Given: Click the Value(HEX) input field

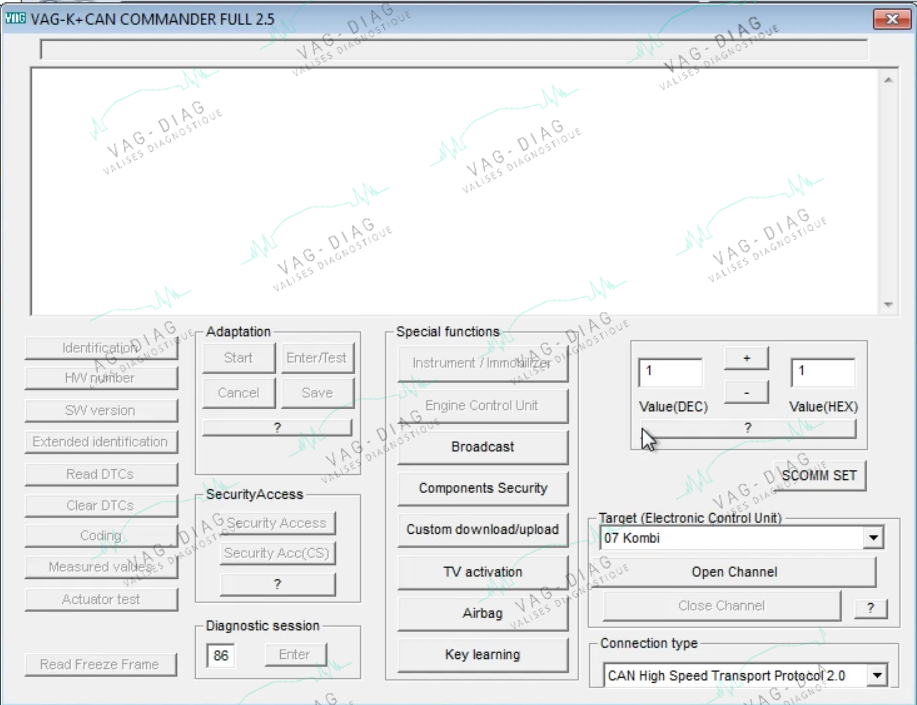Looking at the screenshot, I should (822, 373).
